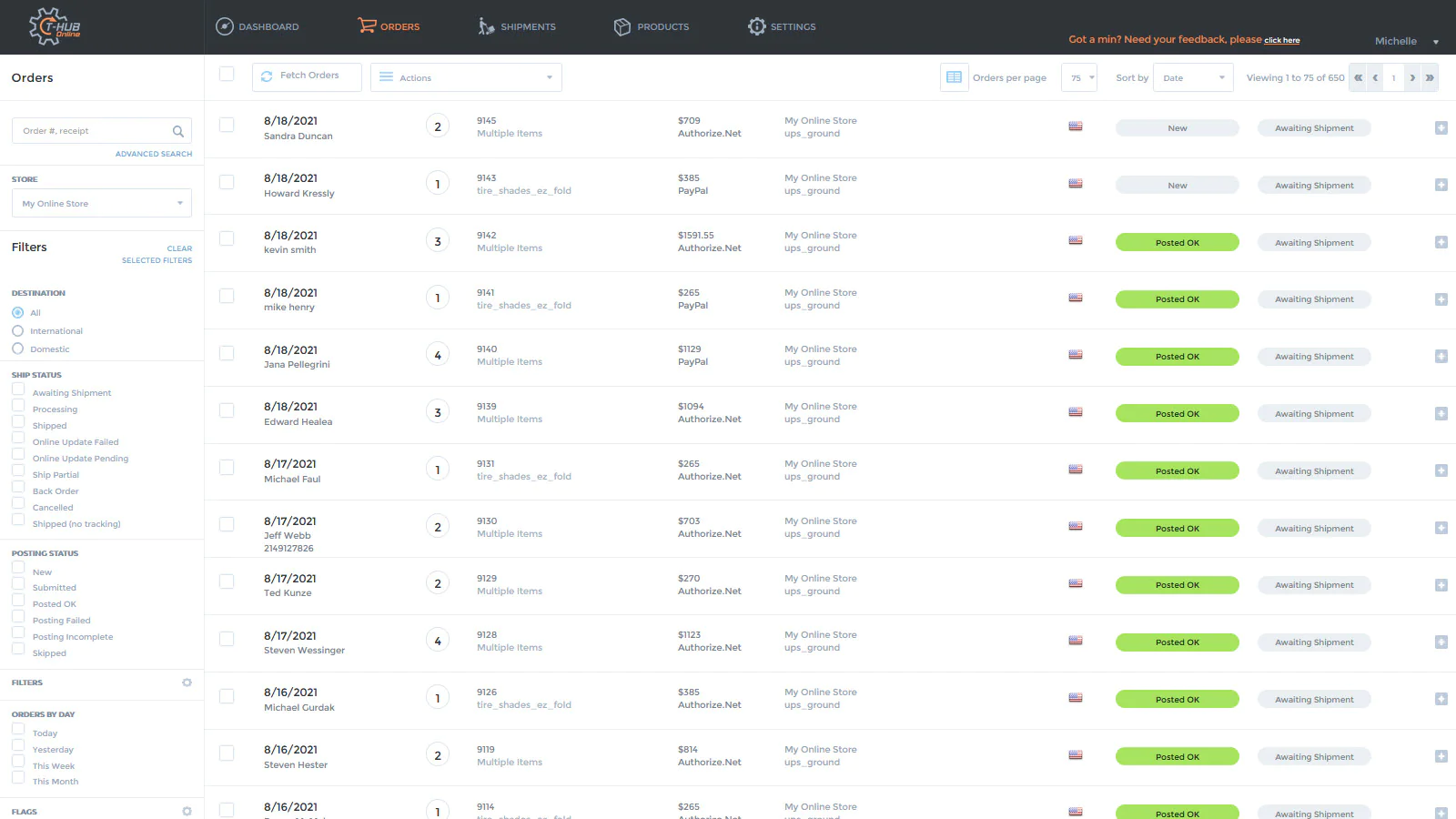Select the International destination radio button
This screenshot has height=819, width=1456.
(x=18, y=331)
